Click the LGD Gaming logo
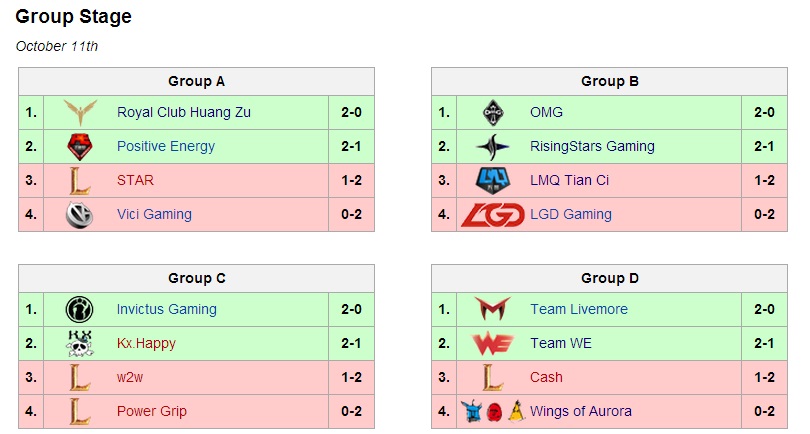 [493, 214]
